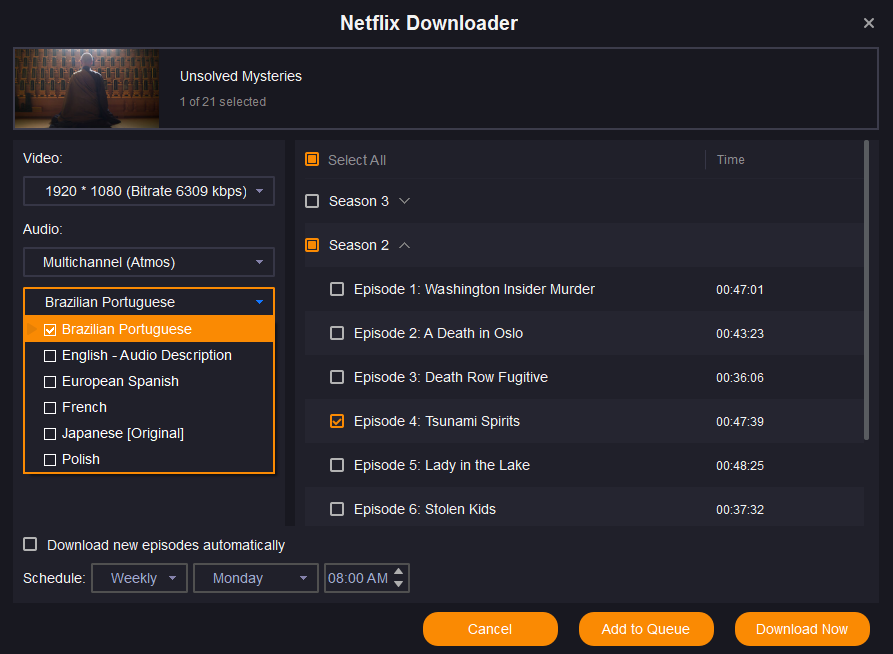The width and height of the screenshot is (893, 654).
Task: Click the Time column header
Action: point(731,160)
